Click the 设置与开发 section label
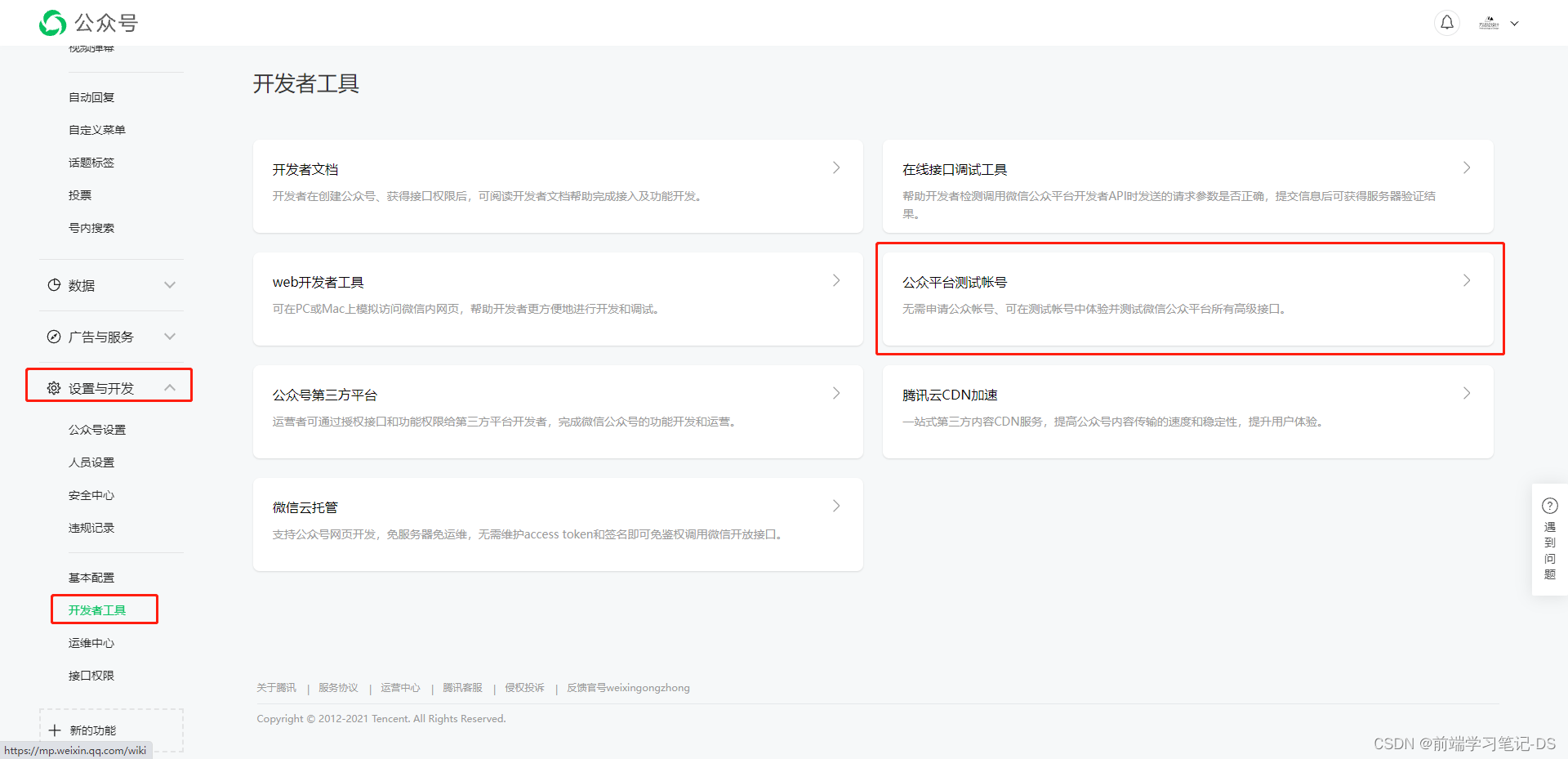 coord(101,388)
